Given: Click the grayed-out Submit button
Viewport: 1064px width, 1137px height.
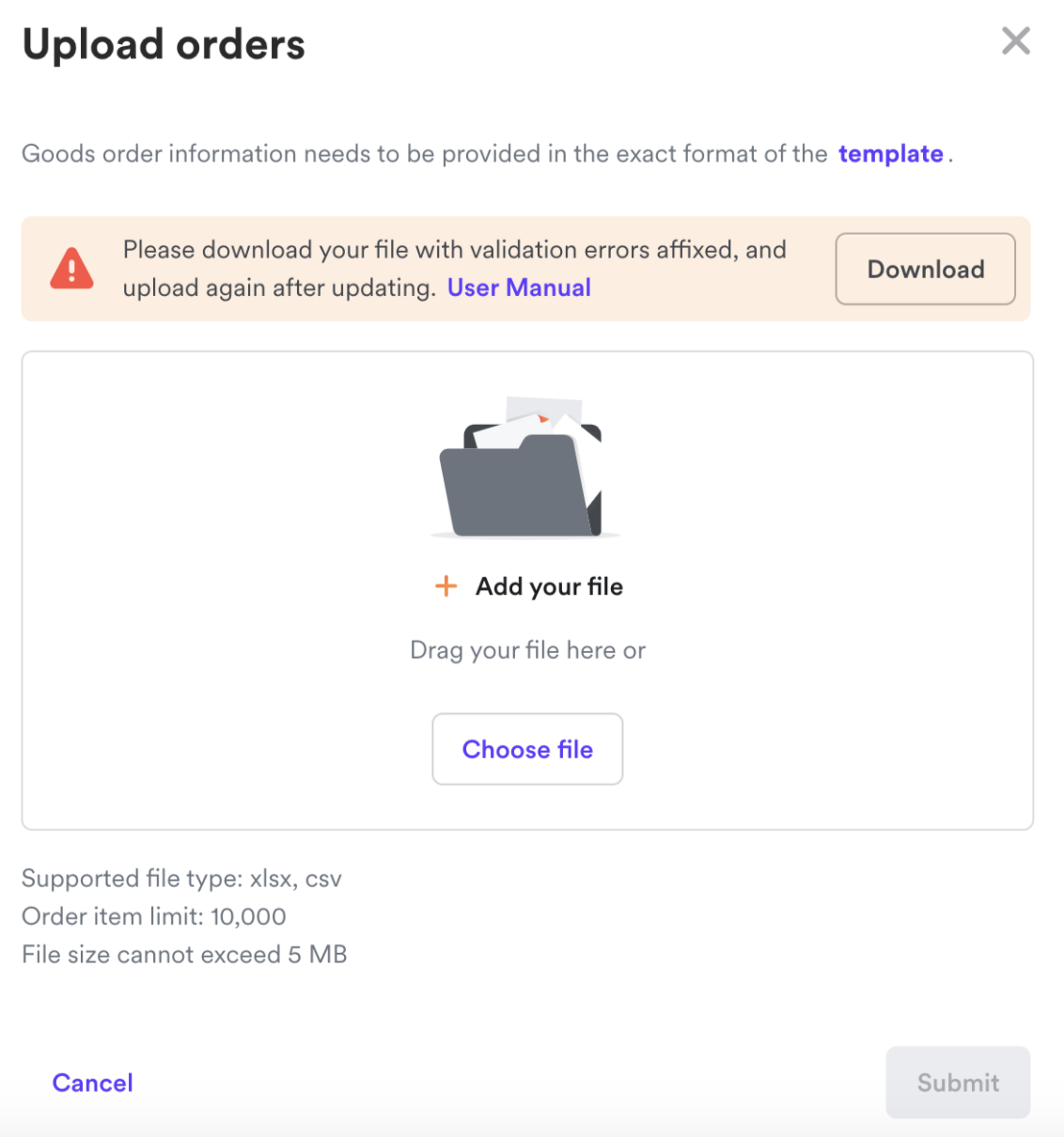Looking at the screenshot, I should (x=958, y=1082).
